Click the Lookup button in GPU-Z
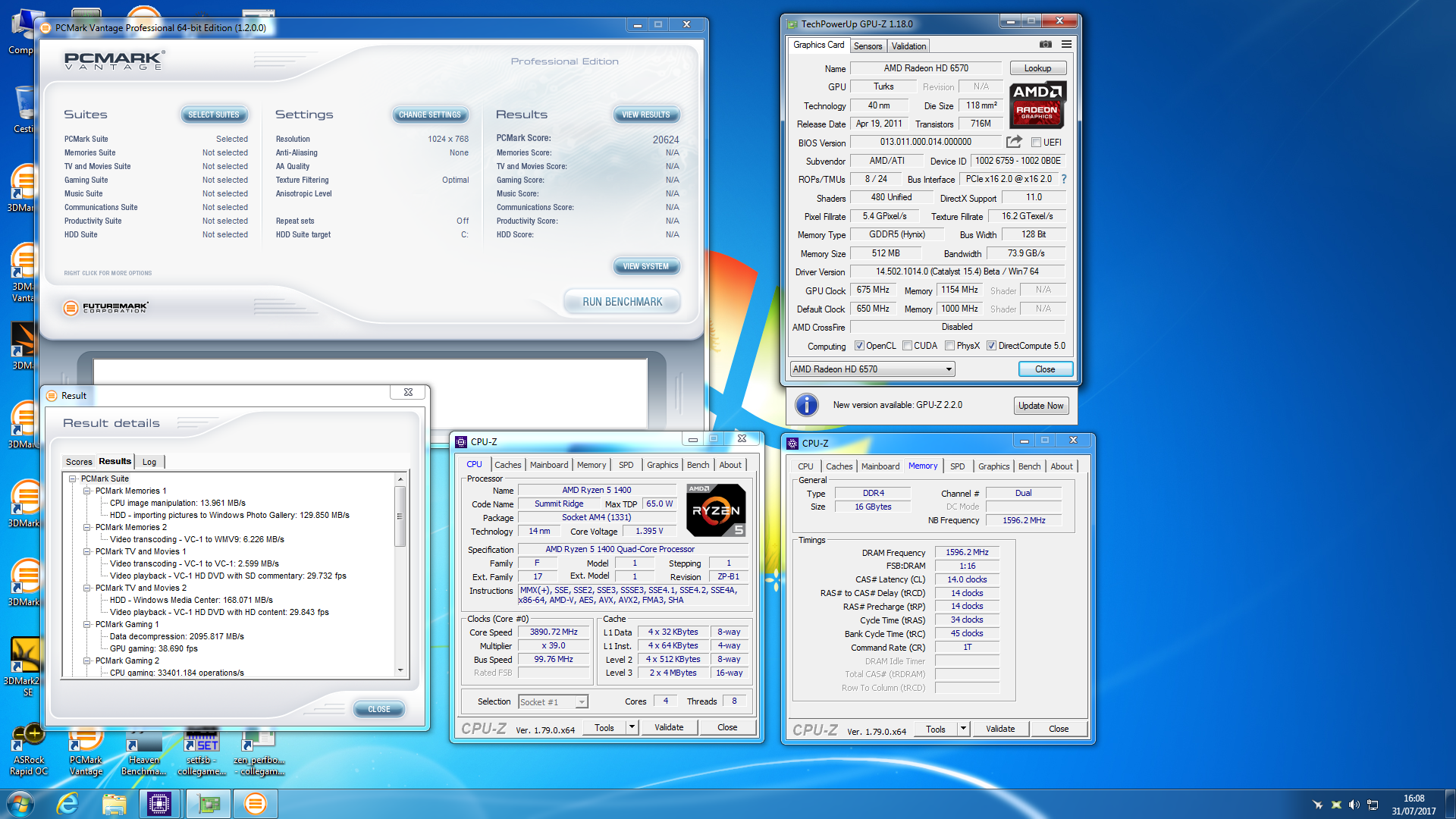The width and height of the screenshot is (1456, 819). (1037, 68)
